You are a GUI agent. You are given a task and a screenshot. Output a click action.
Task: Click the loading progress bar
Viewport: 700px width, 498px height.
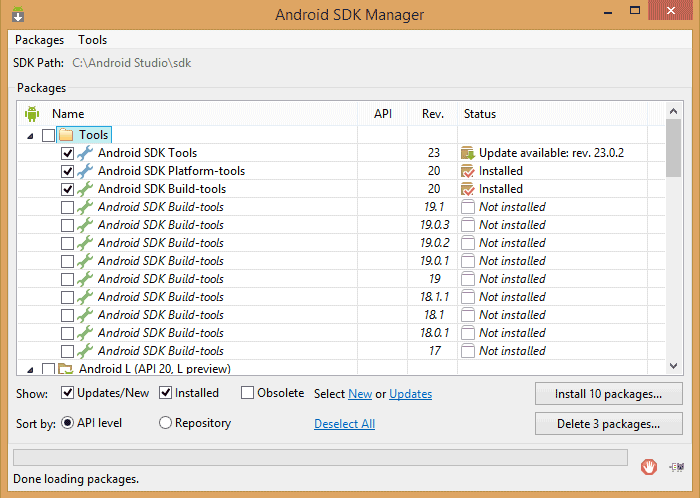321,458
